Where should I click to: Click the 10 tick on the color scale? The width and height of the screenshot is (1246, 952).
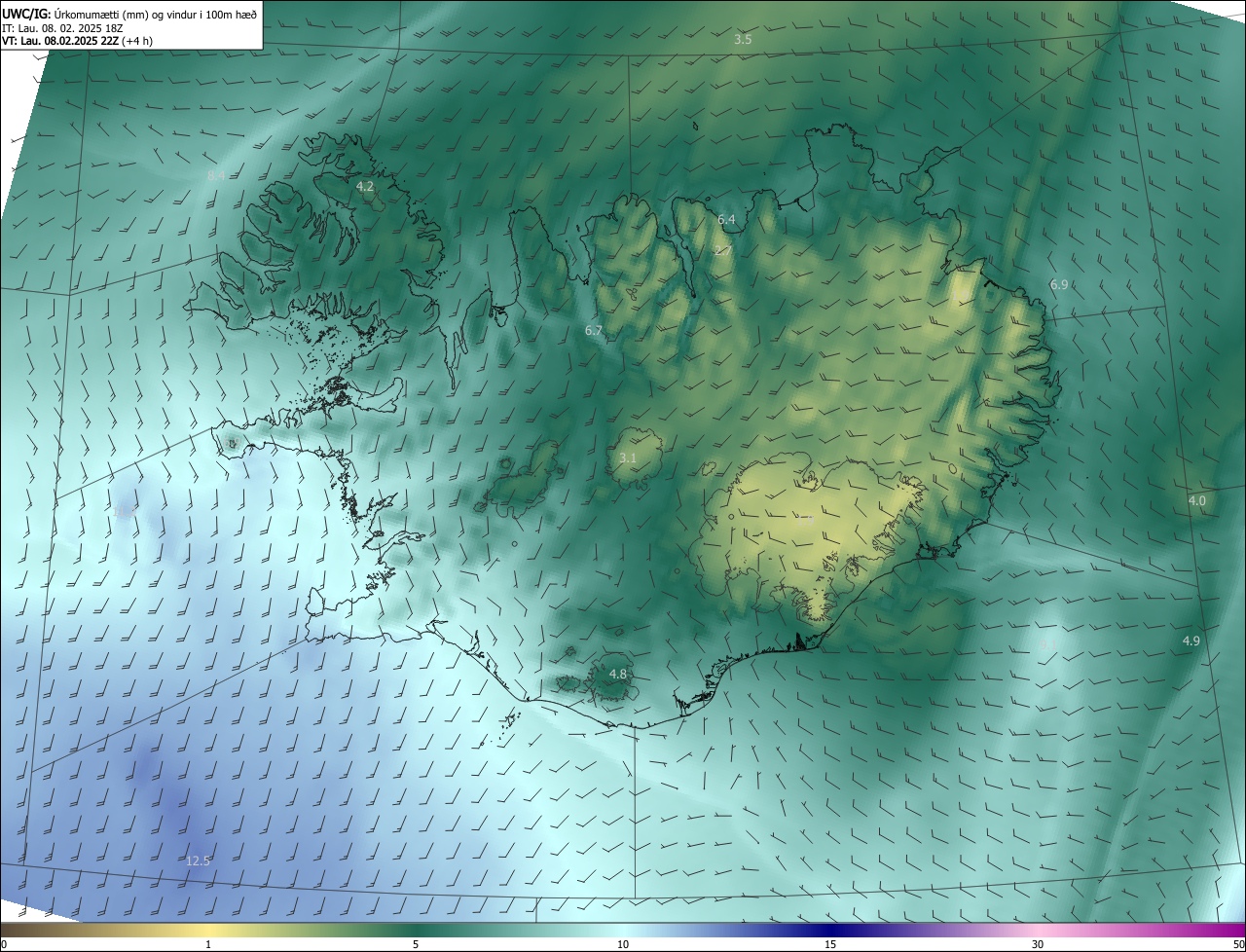pos(623,944)
